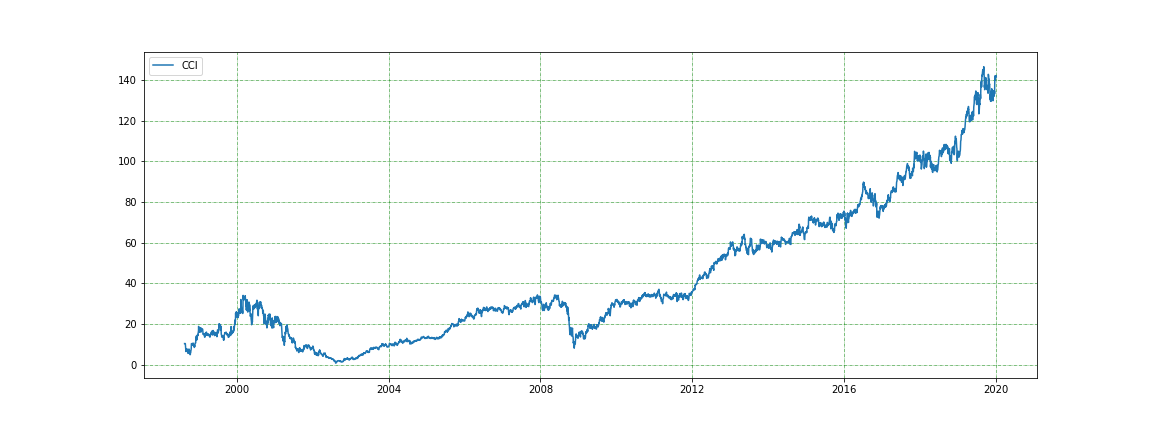Click the 140 y-axis tick label
Viewport: 1152px width, 432px height.
(x=128, y=80)
